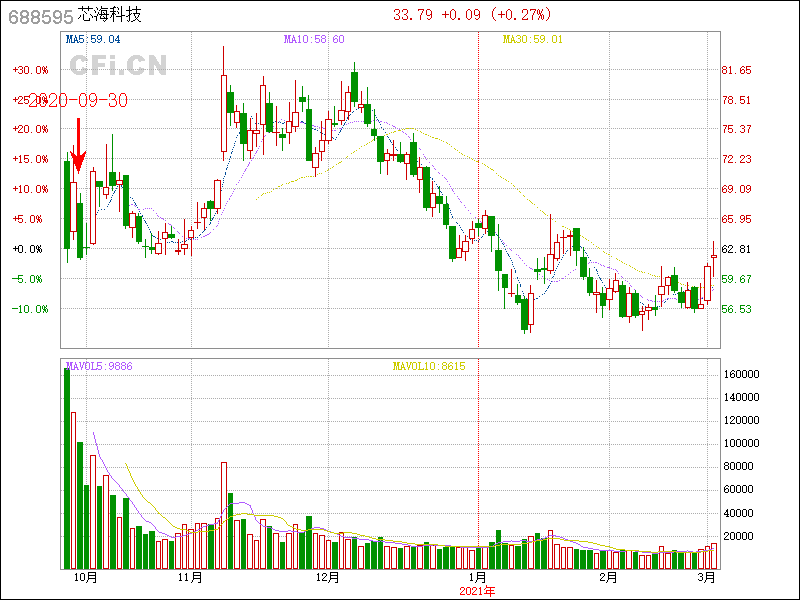Jump to 10月 on the time axis
Screen dimensions: 800x600
click(85, 578)
